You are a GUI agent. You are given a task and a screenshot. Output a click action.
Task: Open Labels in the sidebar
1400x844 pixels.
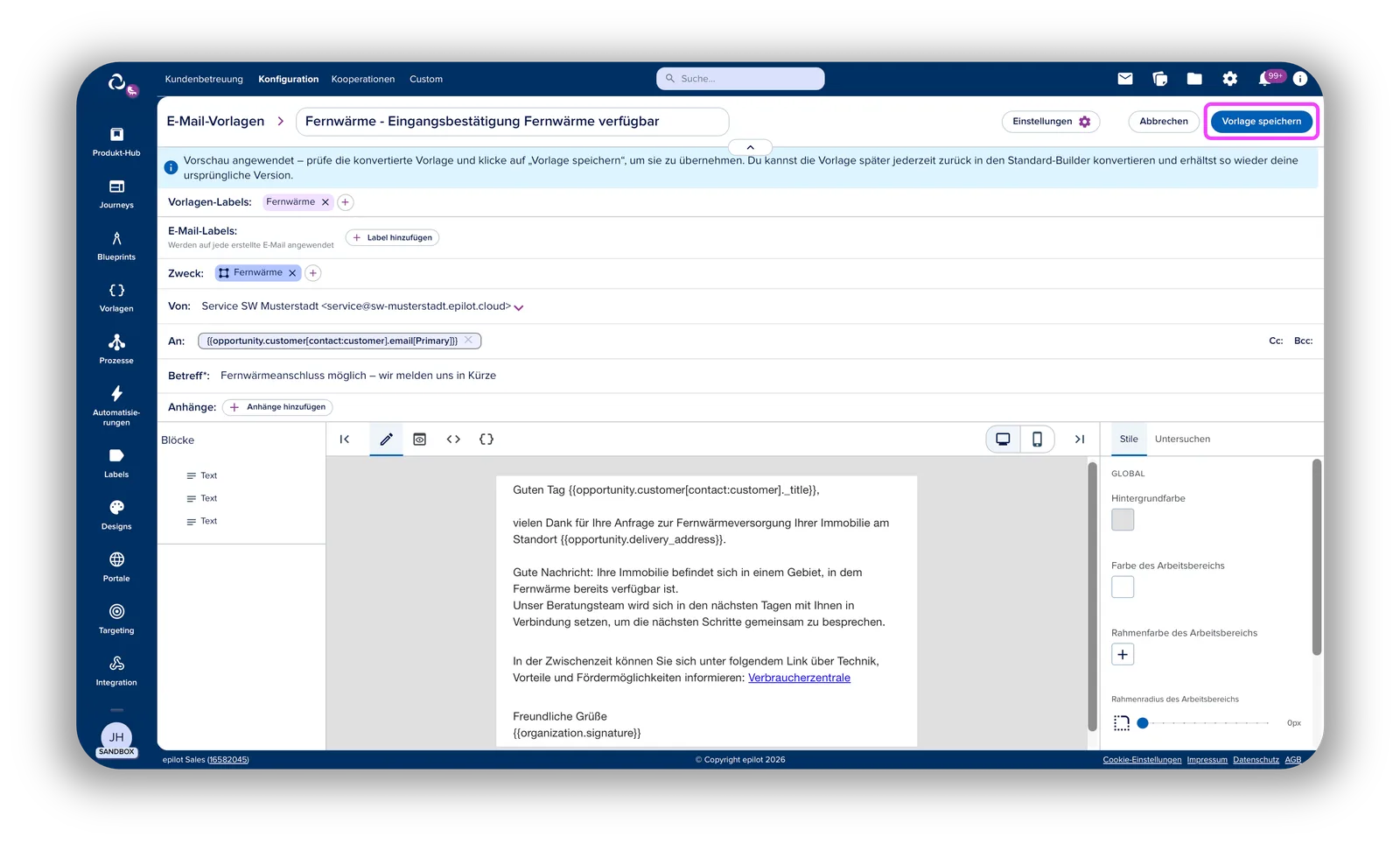pos(116,463)
